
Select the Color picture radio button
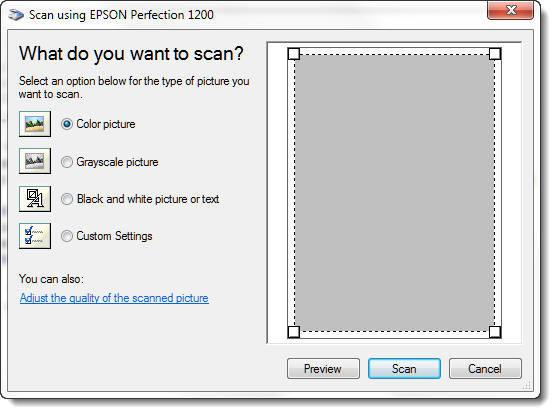coord(67,124)
